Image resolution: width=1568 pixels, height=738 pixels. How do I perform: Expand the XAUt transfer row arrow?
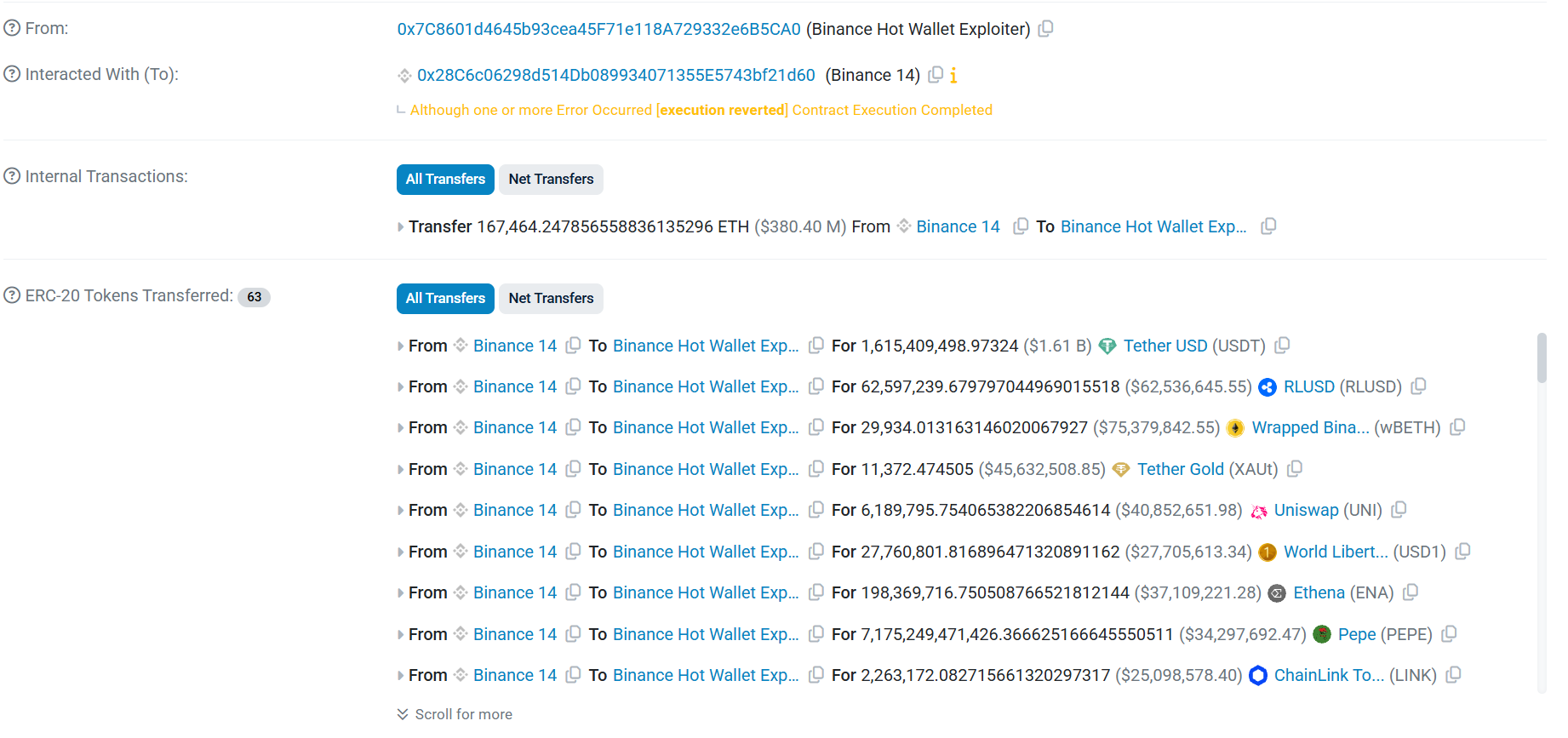[x=401, y=470]
